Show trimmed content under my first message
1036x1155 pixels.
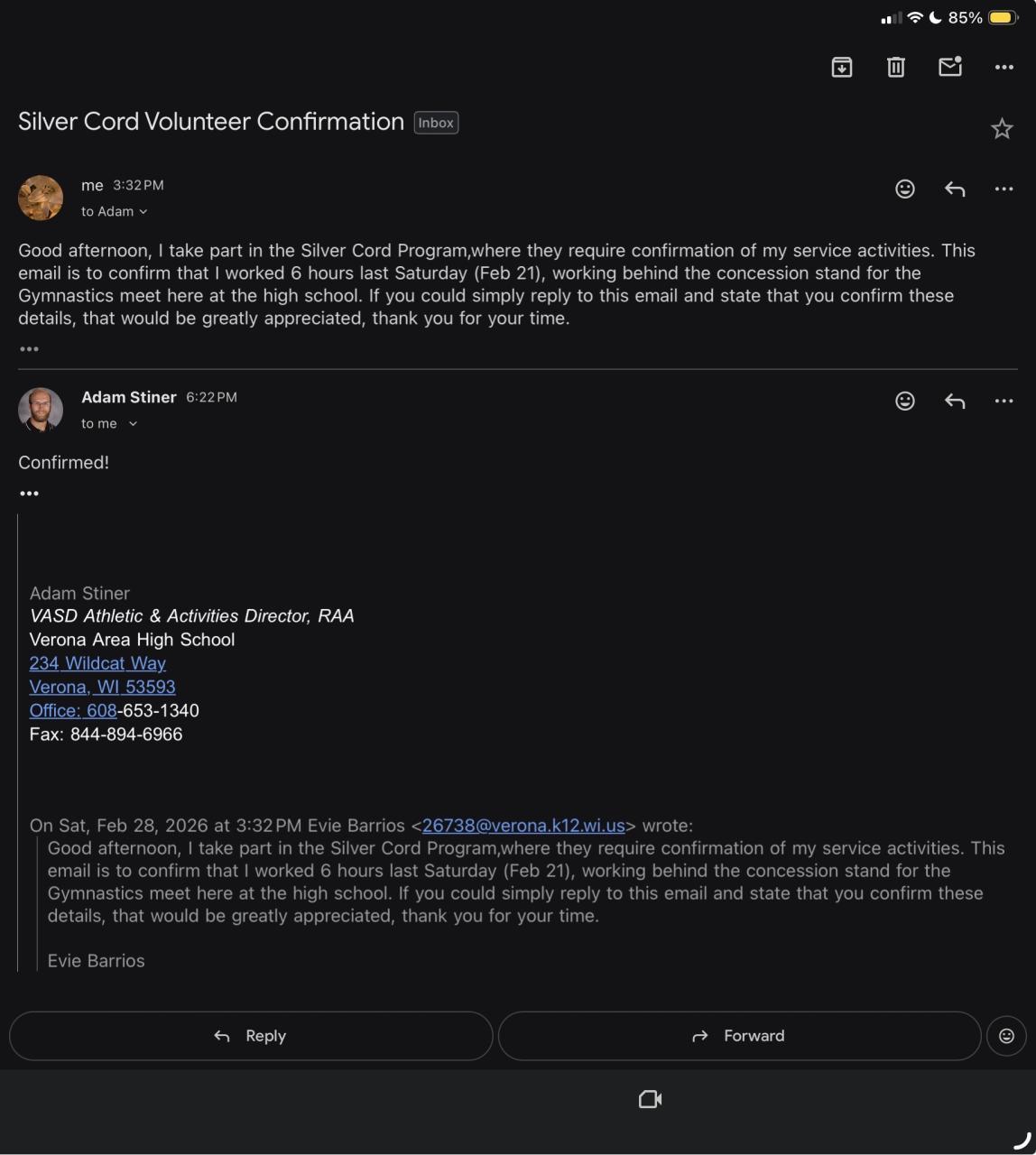[29, 349]
